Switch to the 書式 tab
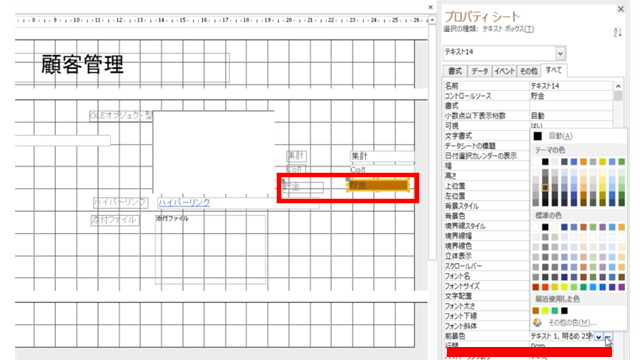640x360 pixels. pyautogui.click(x=455, y=71)
